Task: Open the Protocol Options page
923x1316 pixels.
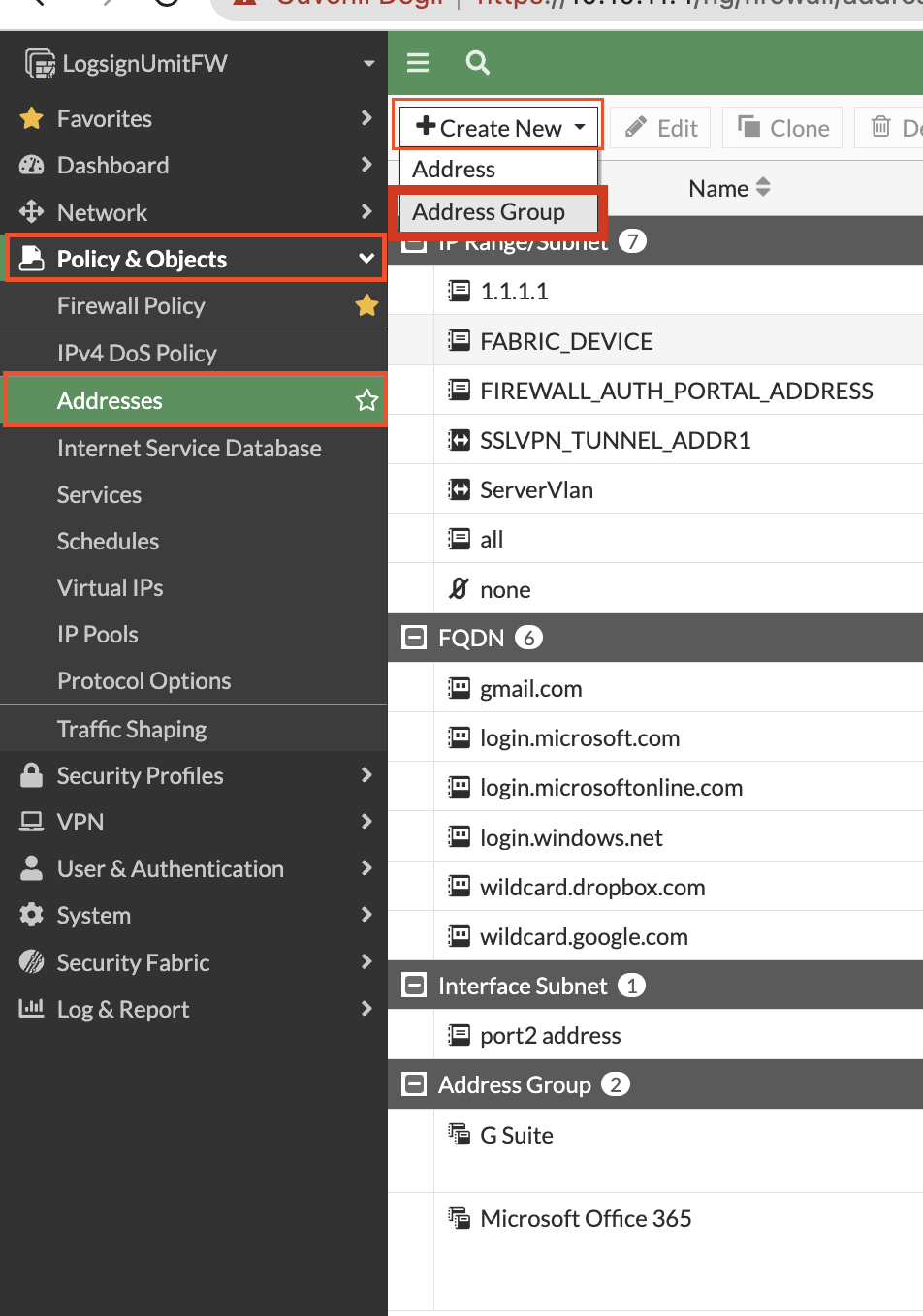Action: [x=143, y=680]
